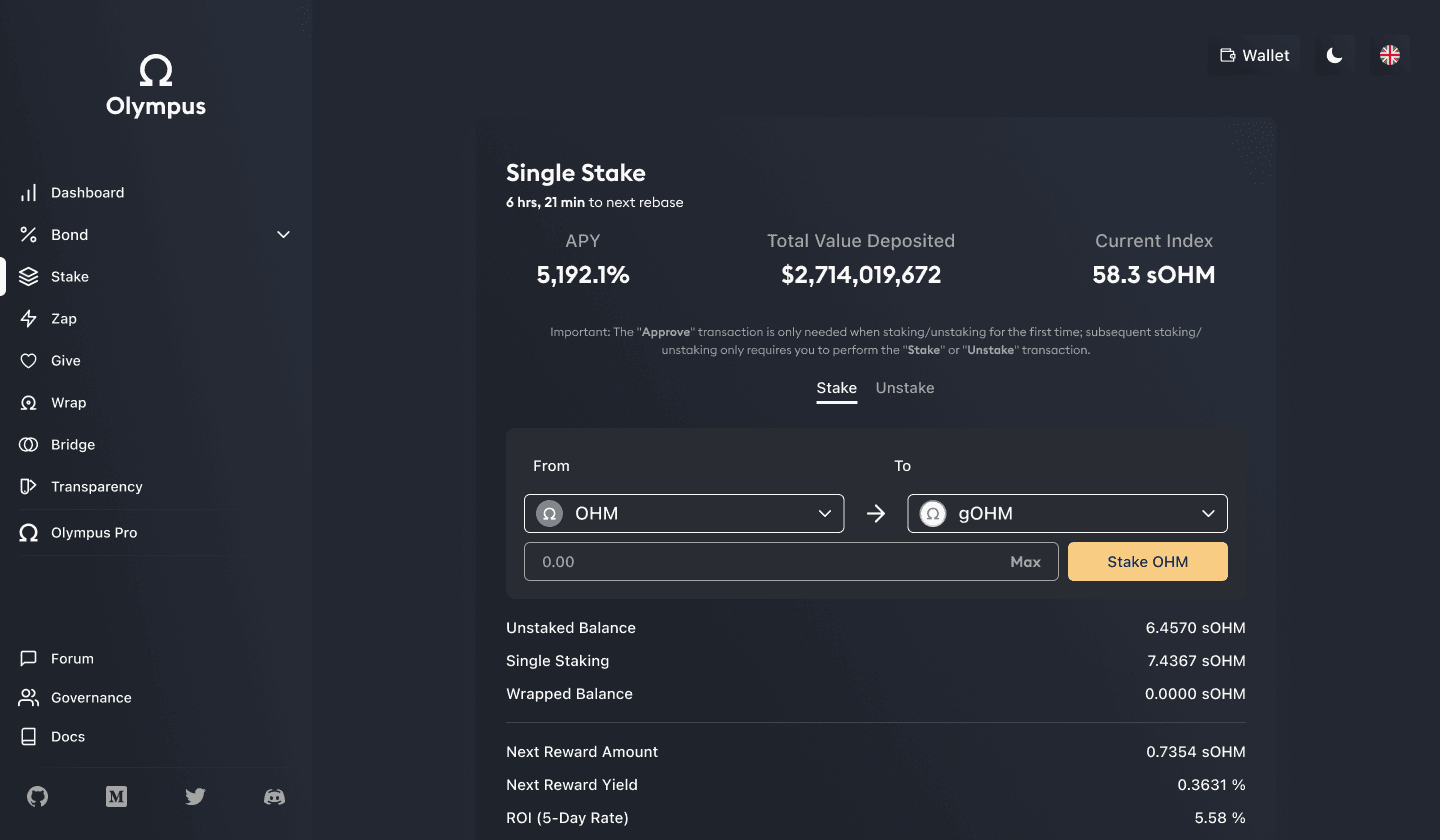Screen dimensions: 1440x840
Task: Open the Medium link icon
Action: coord(116,797)
